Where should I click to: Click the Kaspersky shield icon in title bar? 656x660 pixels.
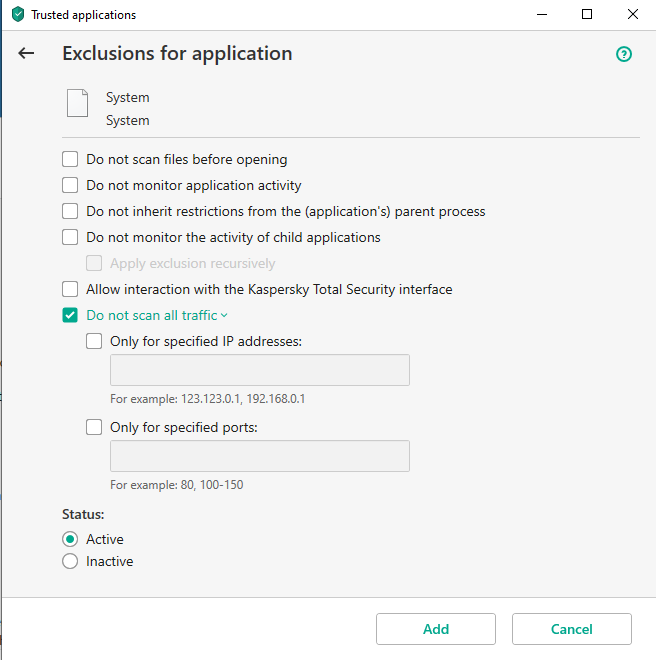click(18, 14)
